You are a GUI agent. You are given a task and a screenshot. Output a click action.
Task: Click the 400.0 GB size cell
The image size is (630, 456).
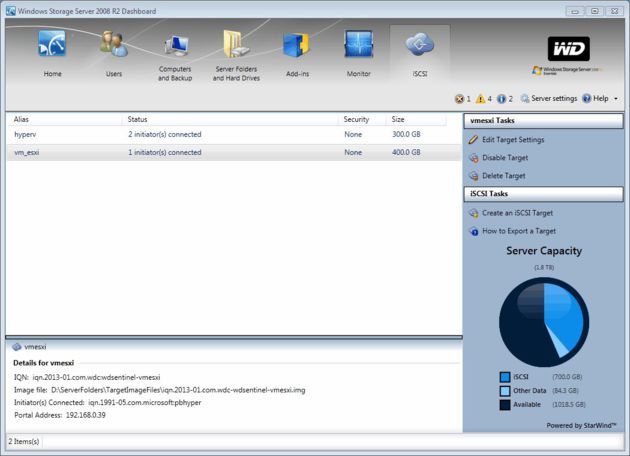406,153
